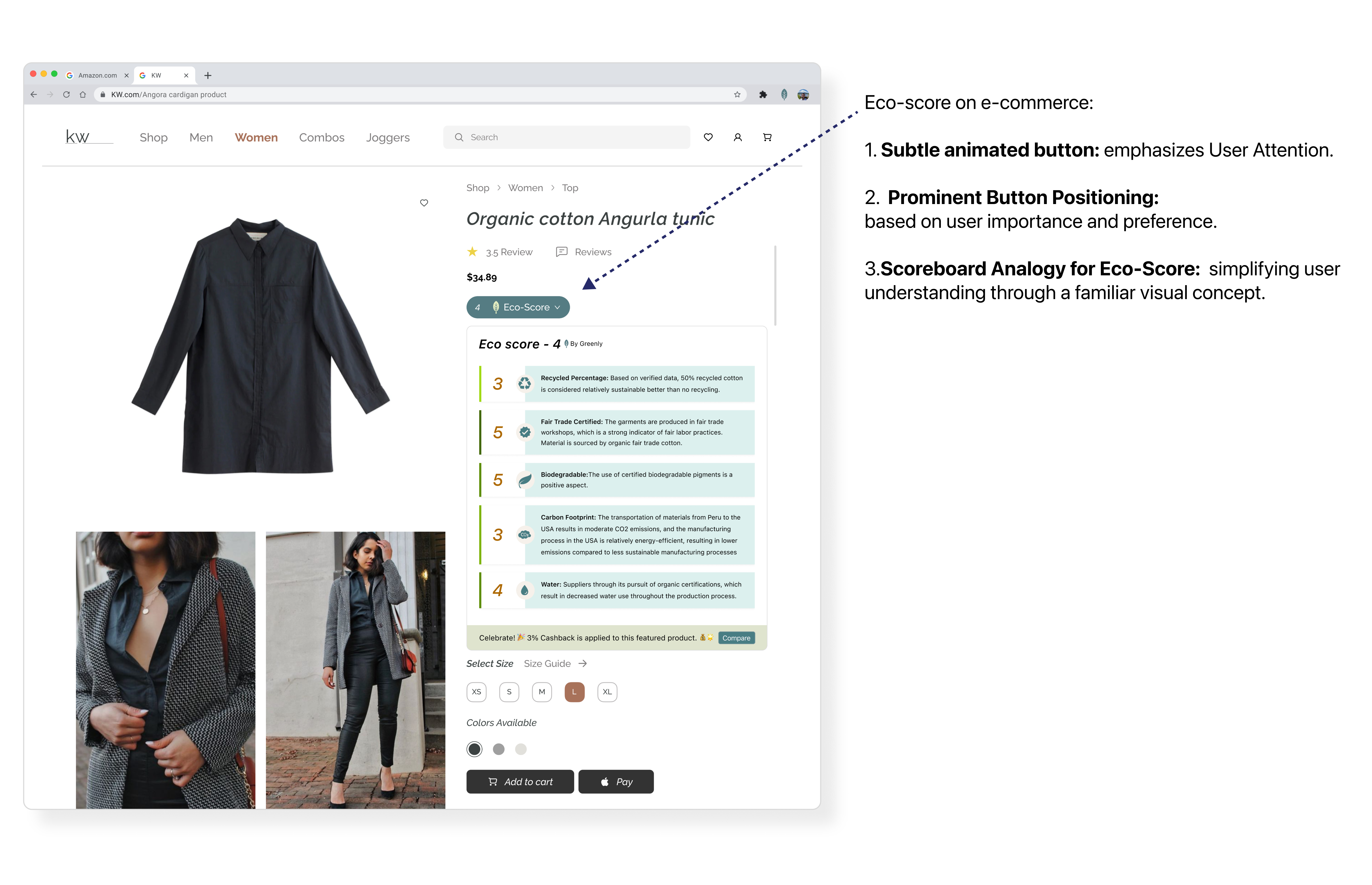Click the Compare button
This screenshot has height=885, width=1372.
pyautogui.click(x=736, y=638)
